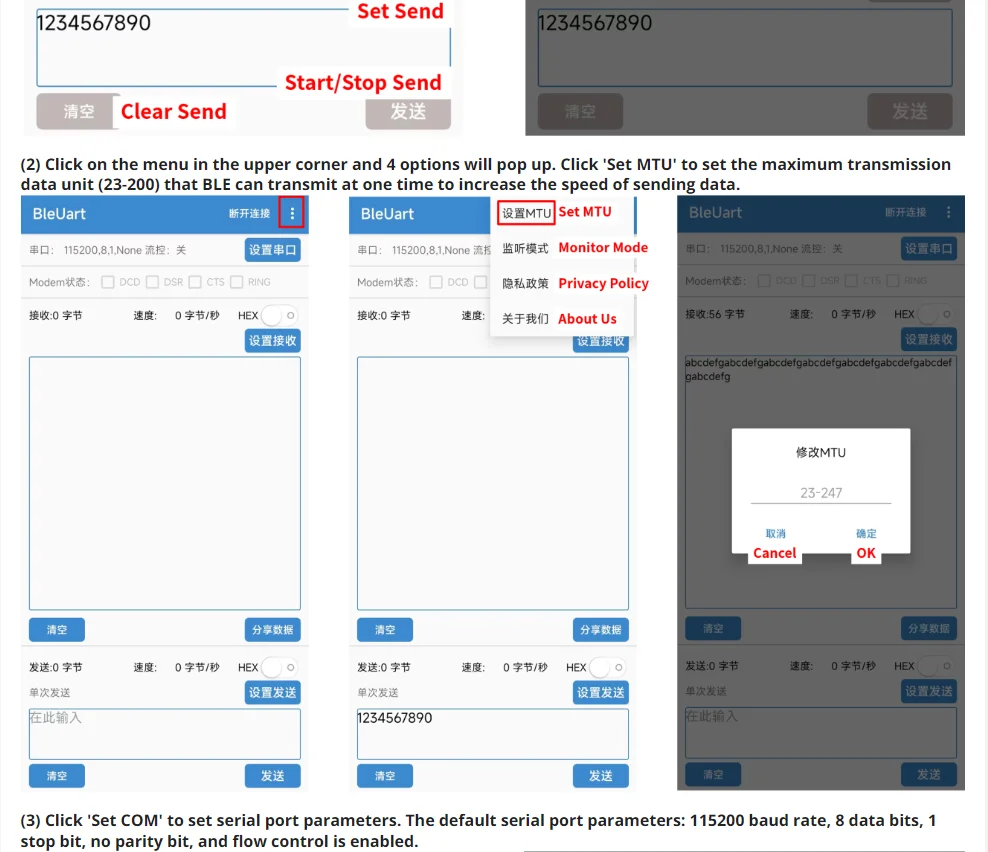Focus the 在此输入 field in left screenshot
Image resolution: width=988 pixels, height=852 pixels.
coord(164,734)
